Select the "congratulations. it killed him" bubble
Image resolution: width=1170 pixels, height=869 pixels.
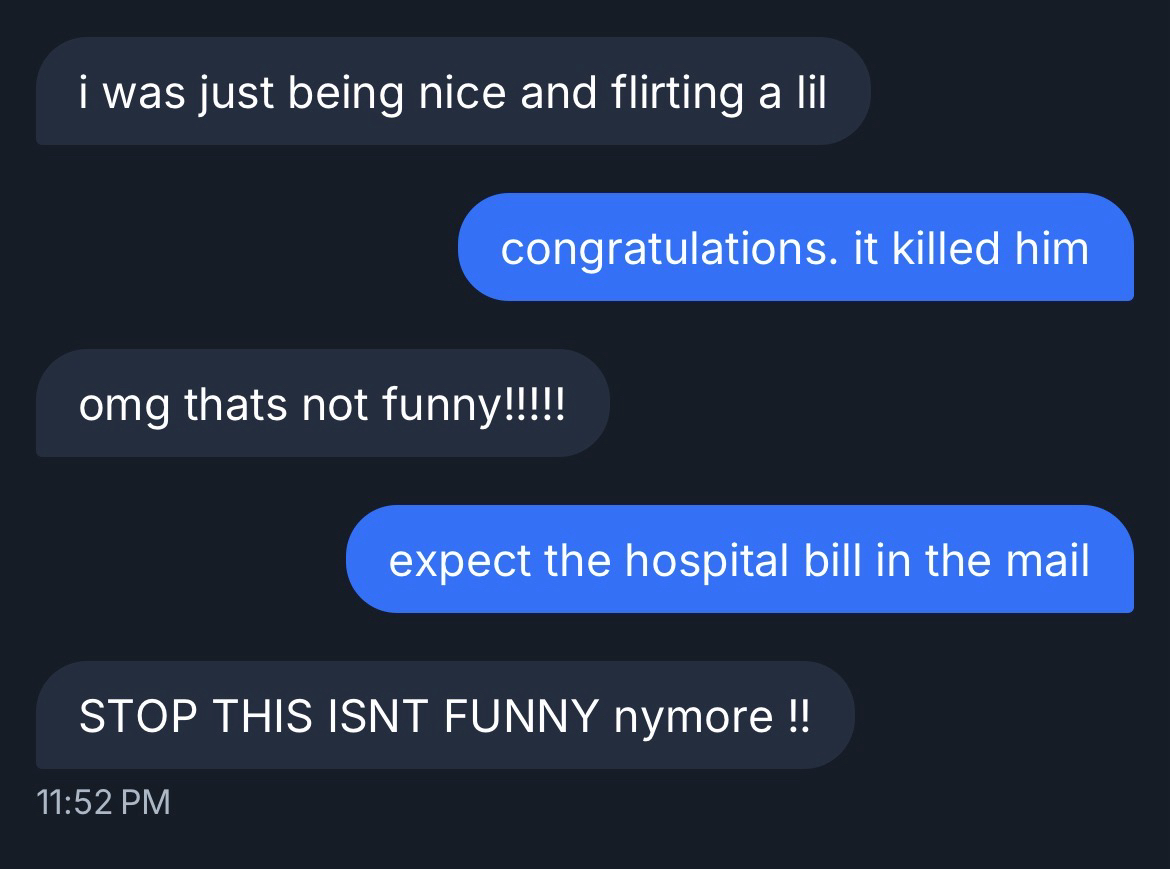pos(795,248)
